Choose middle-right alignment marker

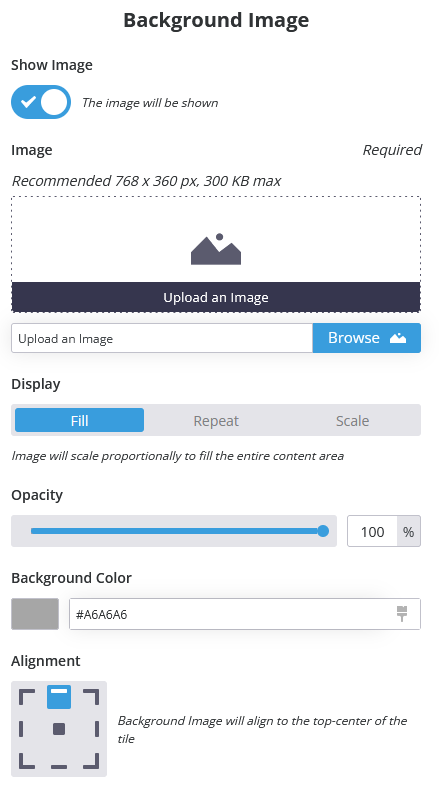point(97,729)
